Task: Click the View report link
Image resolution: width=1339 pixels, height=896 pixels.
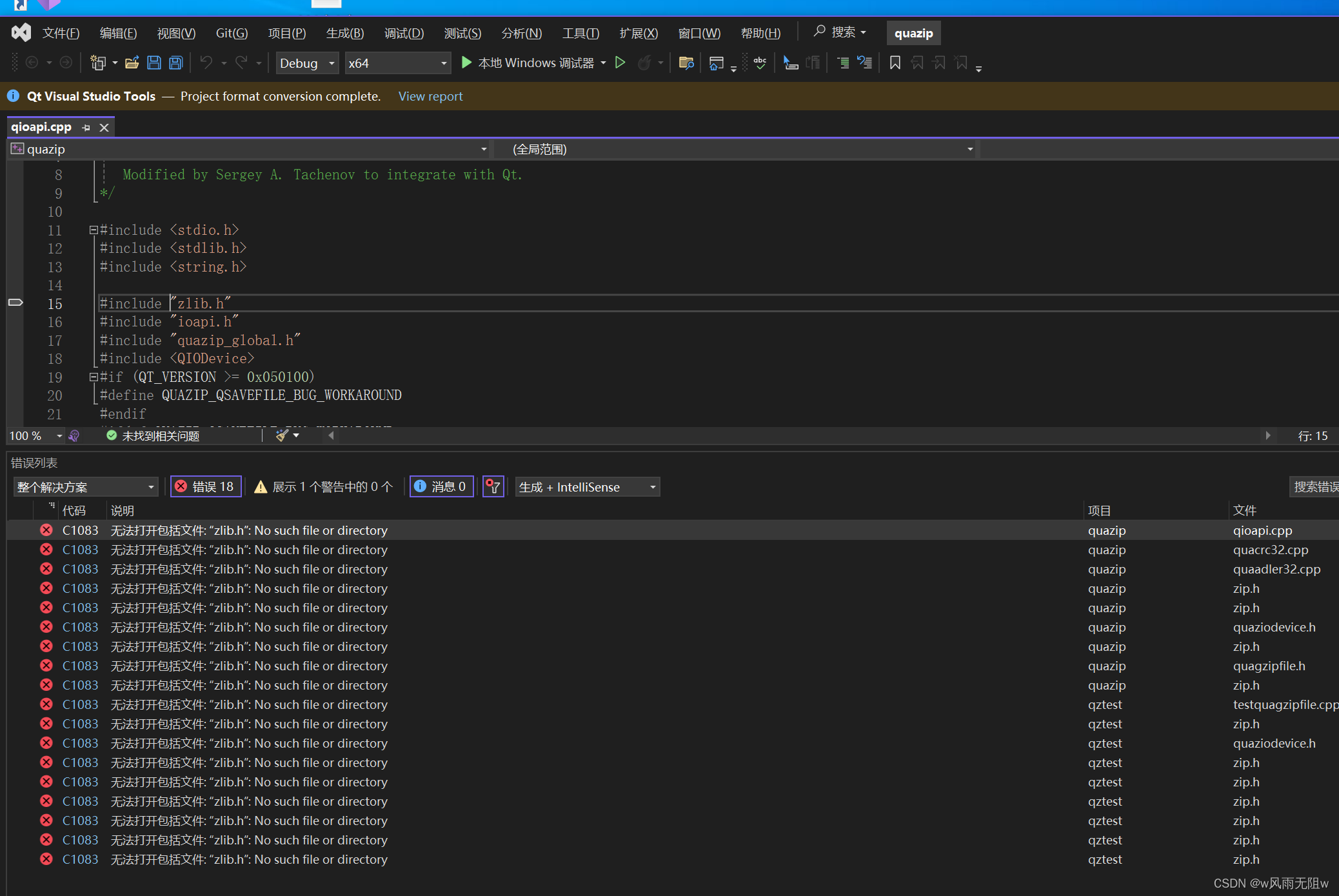Action: coord(430,96)
